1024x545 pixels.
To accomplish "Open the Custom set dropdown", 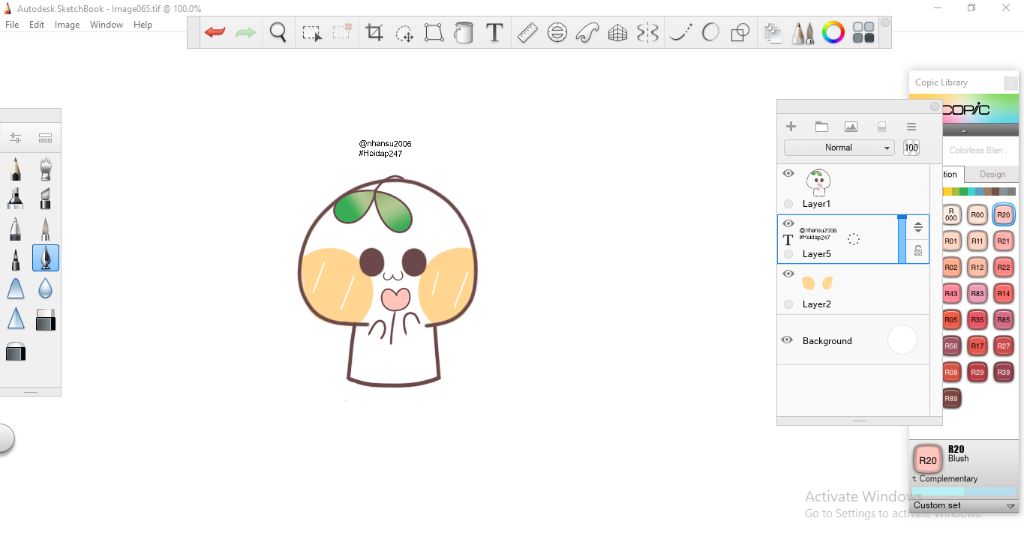I will (963, 505).
